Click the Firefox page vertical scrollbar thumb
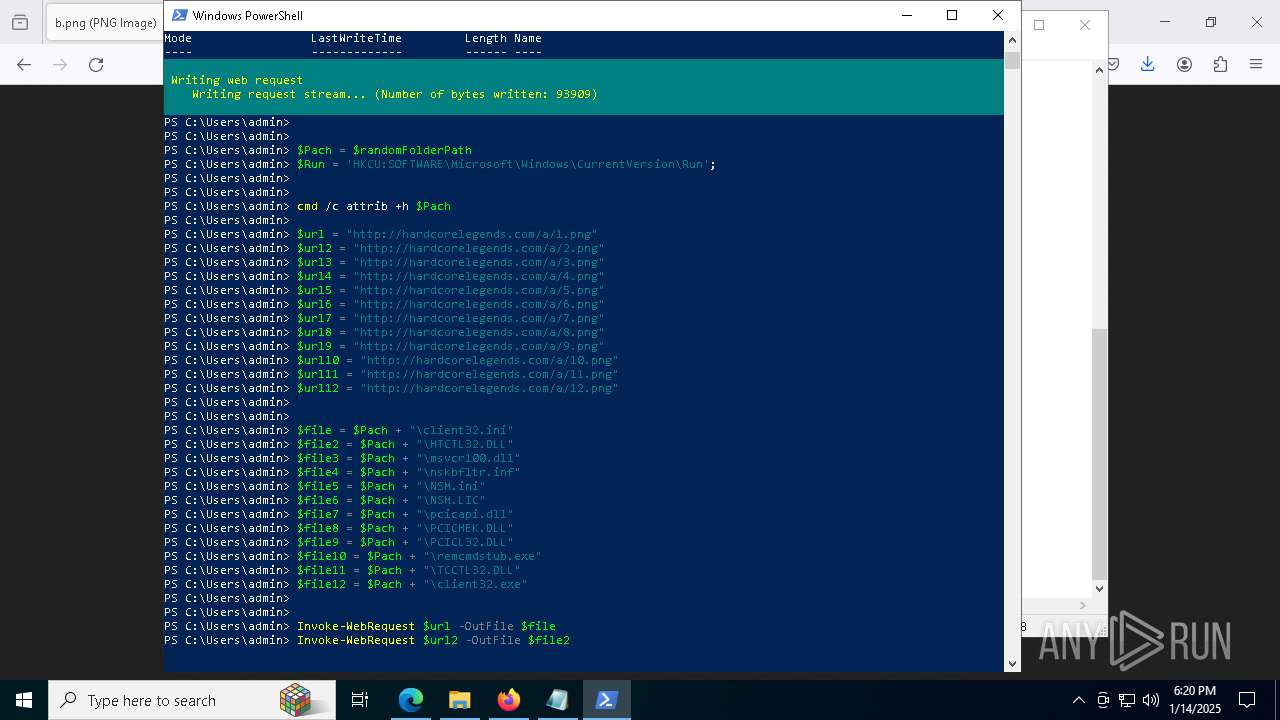Viewport: 1280px width, 720px height. 1100,453
